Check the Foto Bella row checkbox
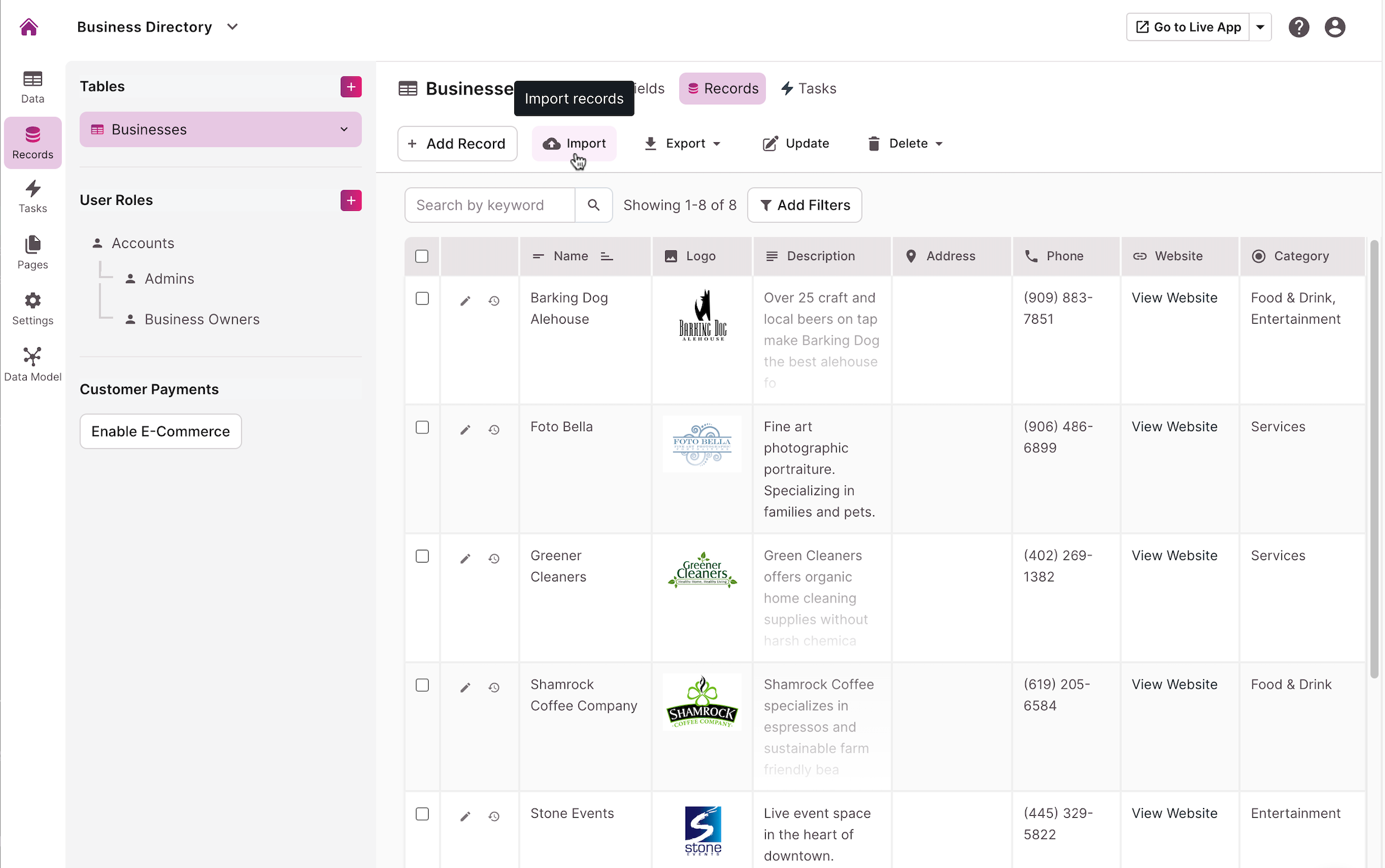This screenshot has height=868, width=1385. pos(422,427)
